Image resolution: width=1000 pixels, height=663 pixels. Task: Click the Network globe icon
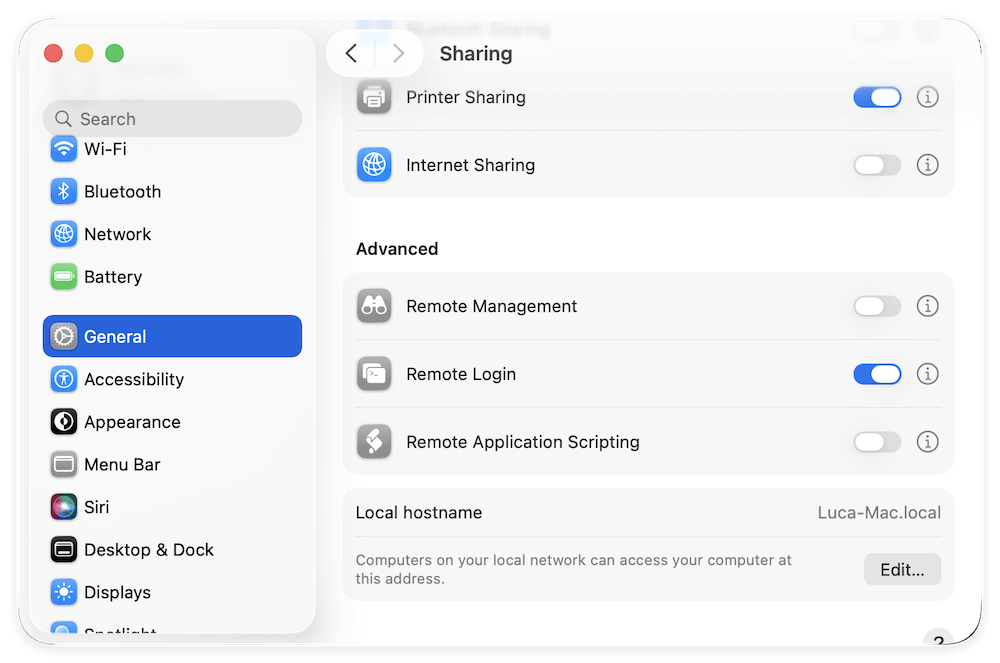coord(63,234)
